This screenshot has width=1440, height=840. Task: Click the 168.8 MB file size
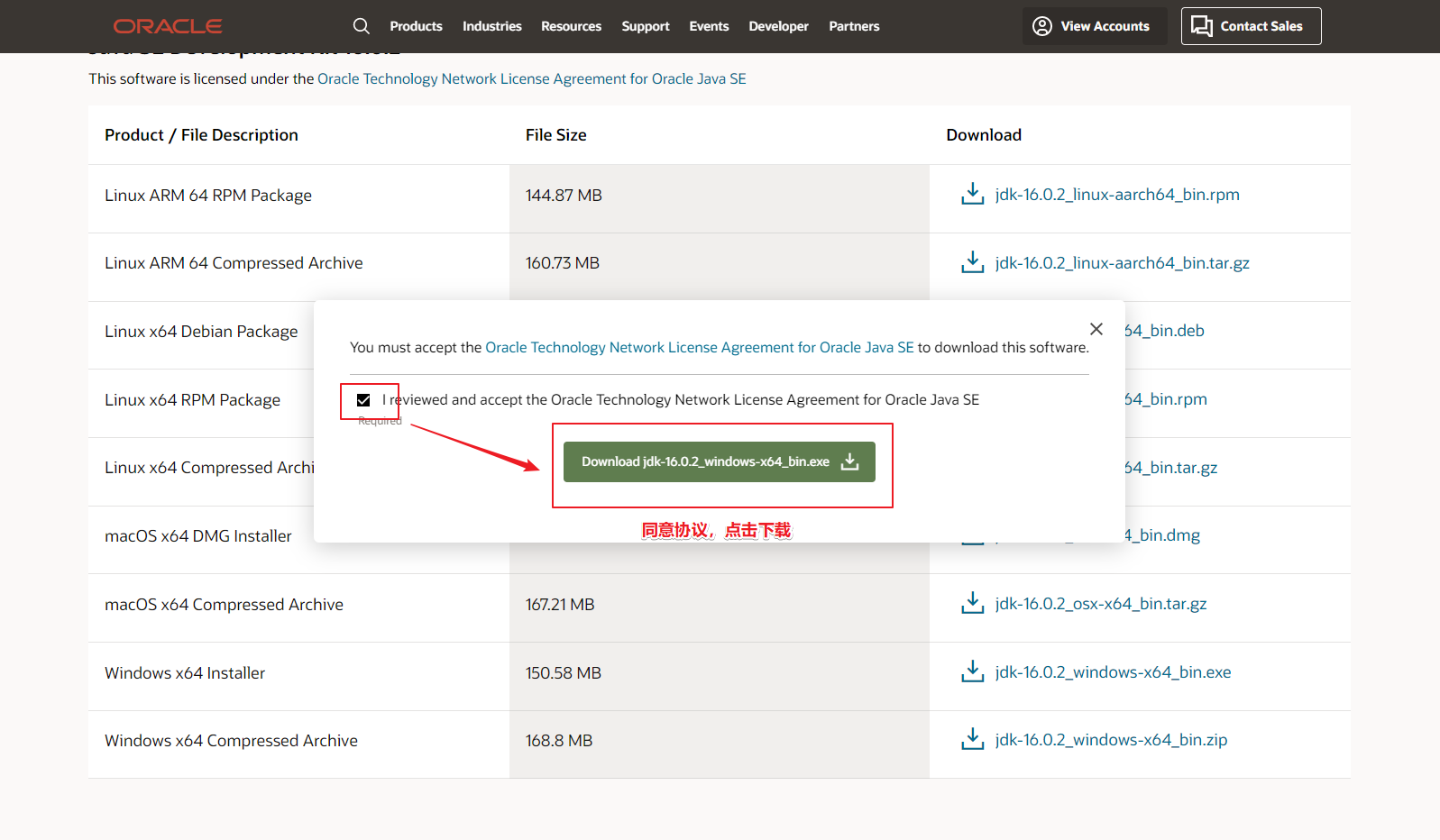click(559, 740)
